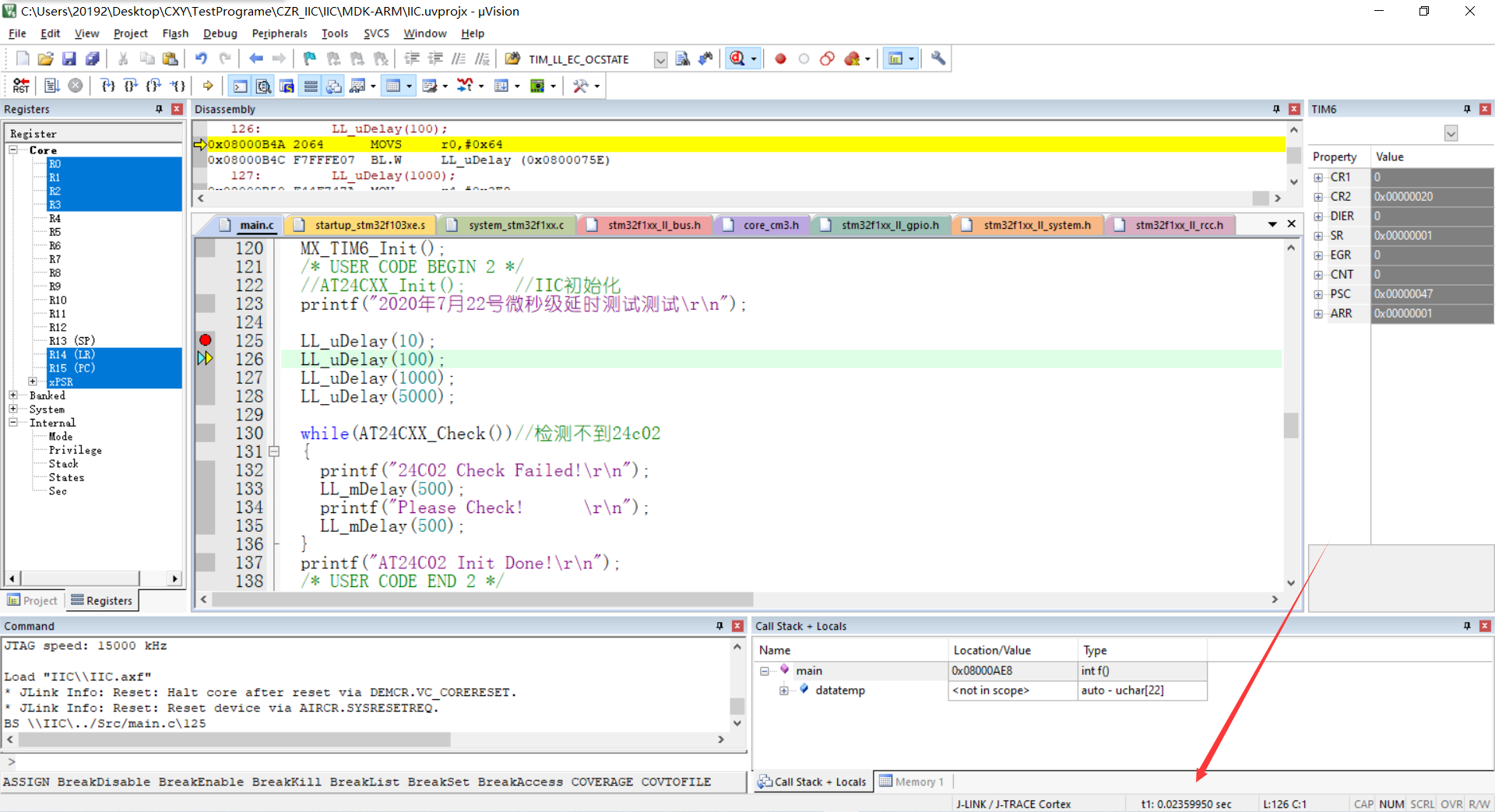Insert a breakpoint with the red dot toolbar icon
Screen dimensions: 1495x812
pyautogui.click(x=780, y=58)
